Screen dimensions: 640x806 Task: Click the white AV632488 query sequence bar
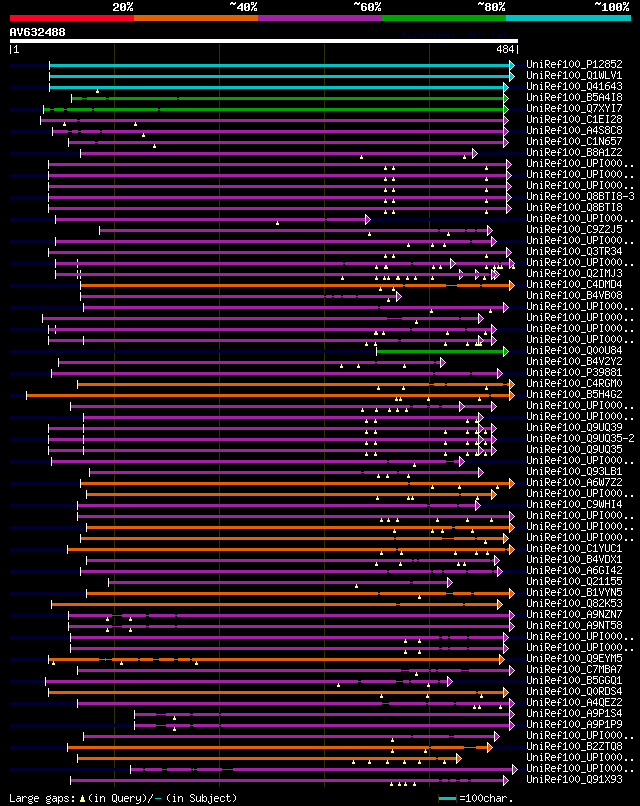pyautogui.click(x=264, y=41)
